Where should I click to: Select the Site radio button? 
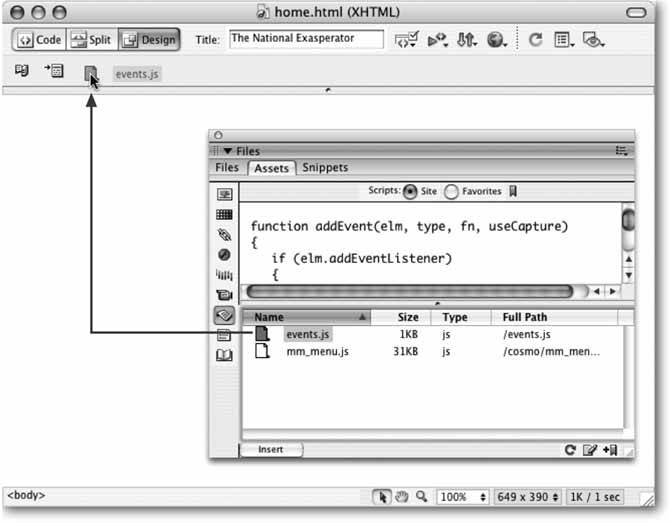410,192
